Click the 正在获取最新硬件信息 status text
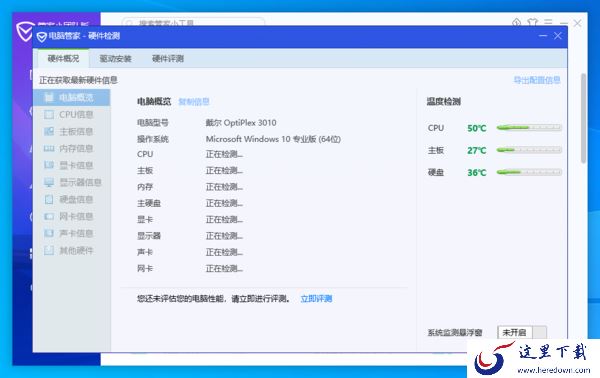Screen dimensions: 600x378 (78, 80)
